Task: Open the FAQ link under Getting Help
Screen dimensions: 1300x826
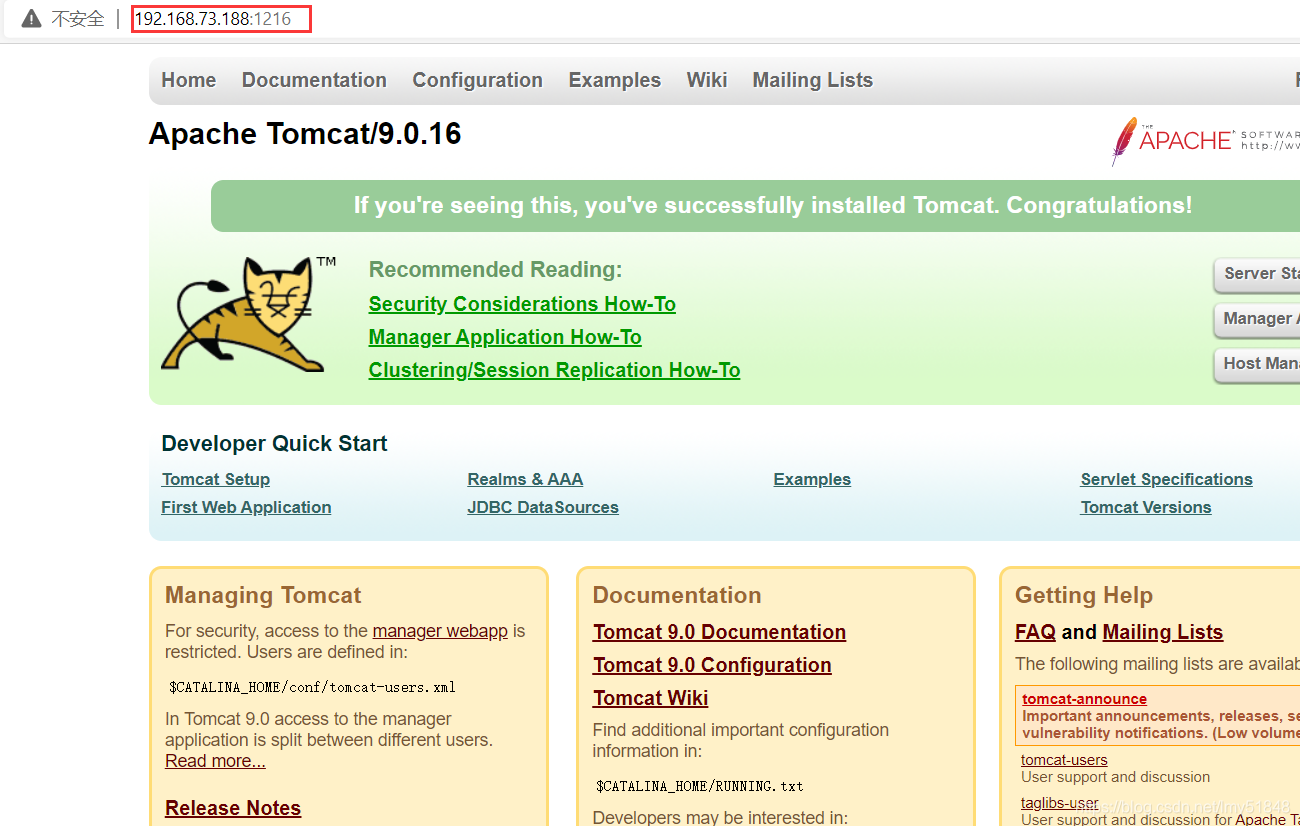Action: [x=1035, y=632]
